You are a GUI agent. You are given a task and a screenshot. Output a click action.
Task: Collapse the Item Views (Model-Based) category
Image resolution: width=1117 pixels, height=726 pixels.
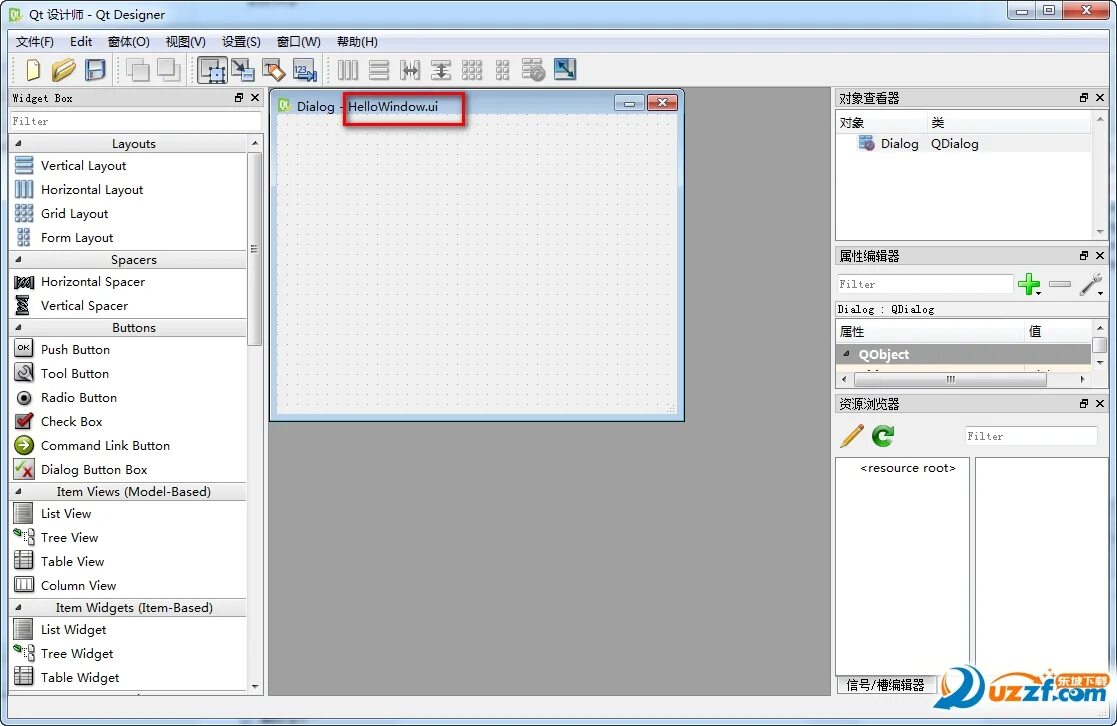tap(19, 492)
